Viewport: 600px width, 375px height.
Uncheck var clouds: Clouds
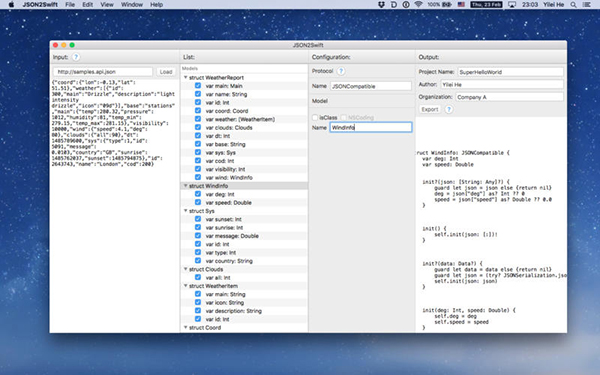pyautogui.click(x=198, y=127)
